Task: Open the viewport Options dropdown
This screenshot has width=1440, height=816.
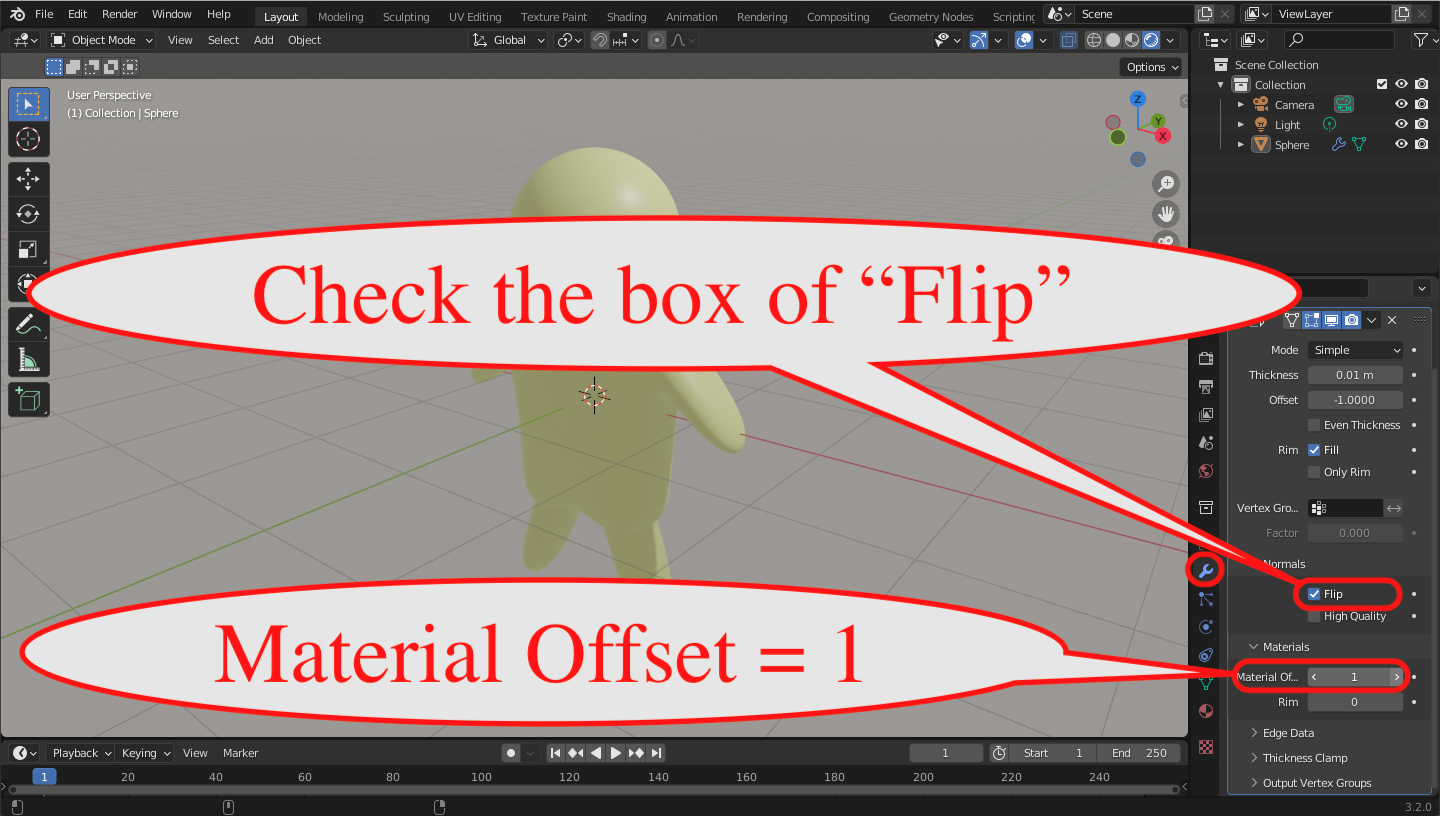Action: [1153, 67]
